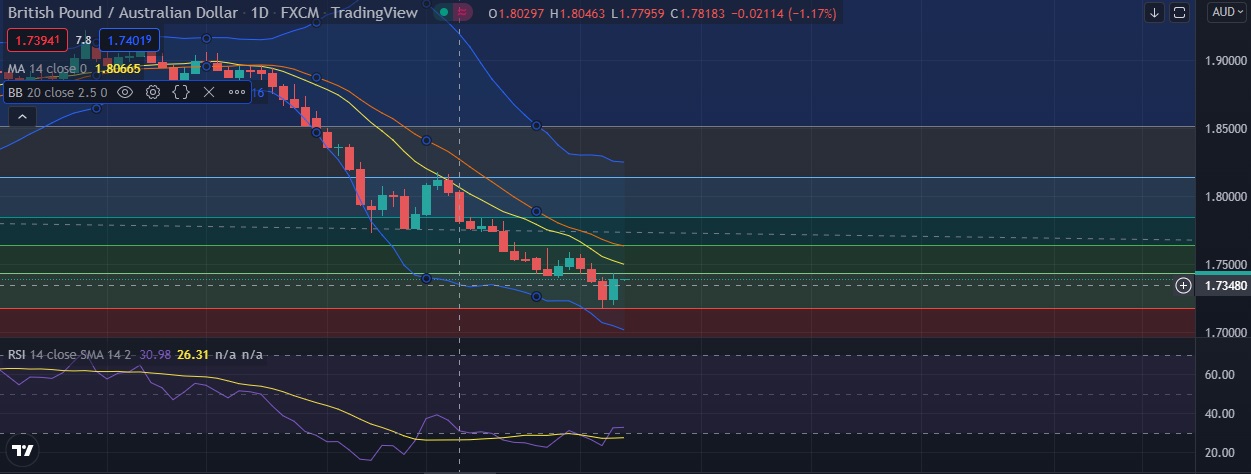Remove the BB indicator with X
Screen dimensions: 1251x474
209,92
